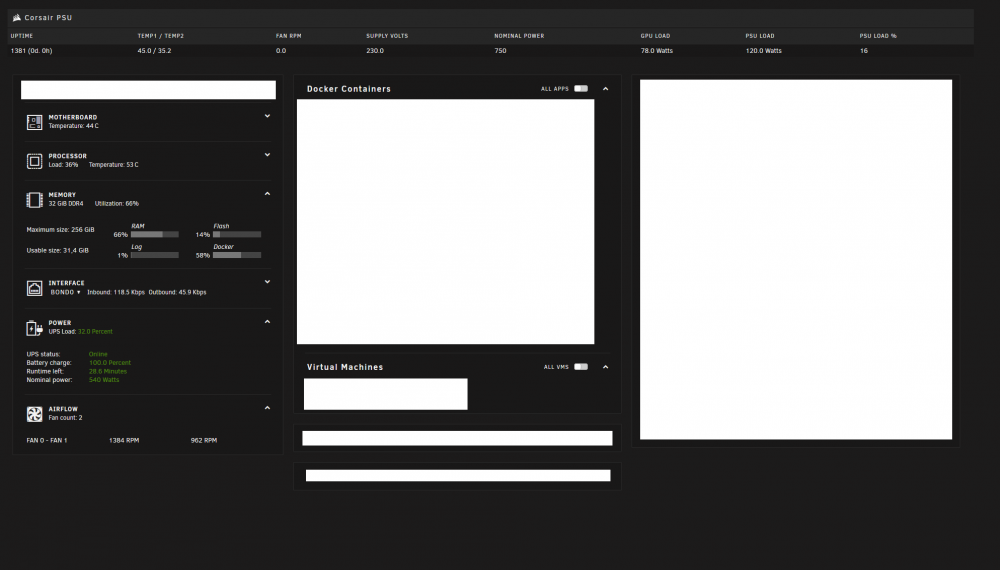Click the UPS status Online value
The image size is (1000, 570).
coord(98,354)
